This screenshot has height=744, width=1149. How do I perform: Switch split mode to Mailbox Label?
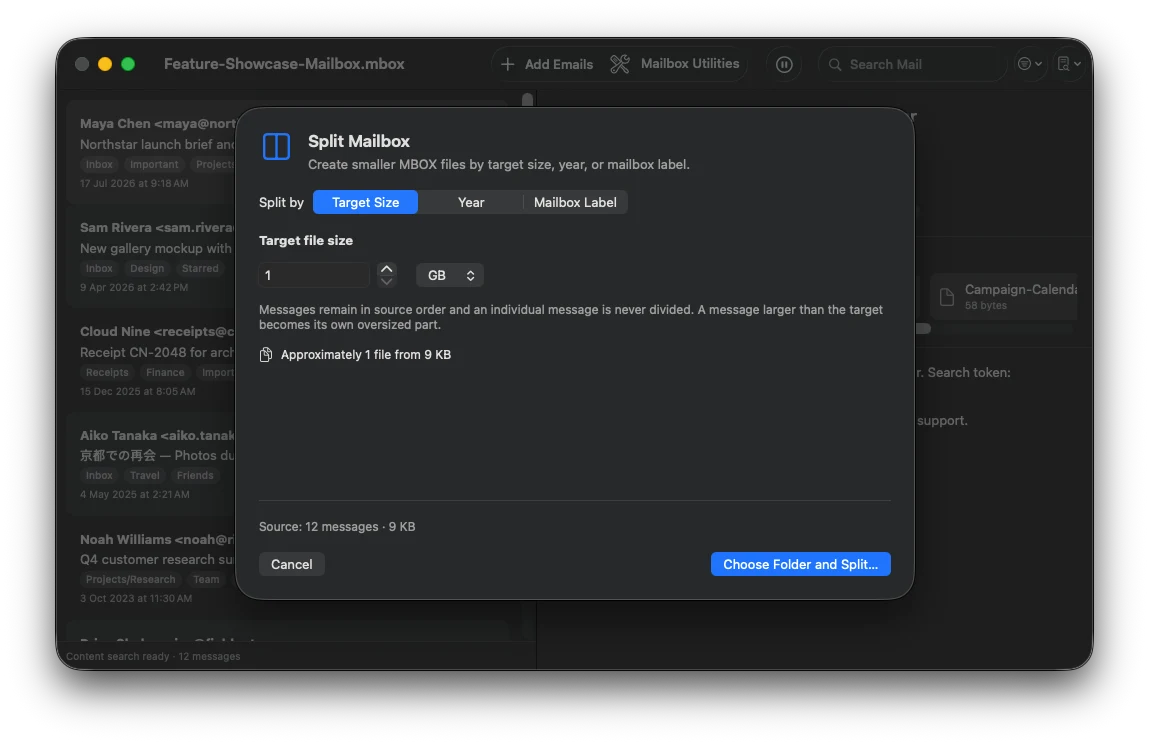pos(575,202)
